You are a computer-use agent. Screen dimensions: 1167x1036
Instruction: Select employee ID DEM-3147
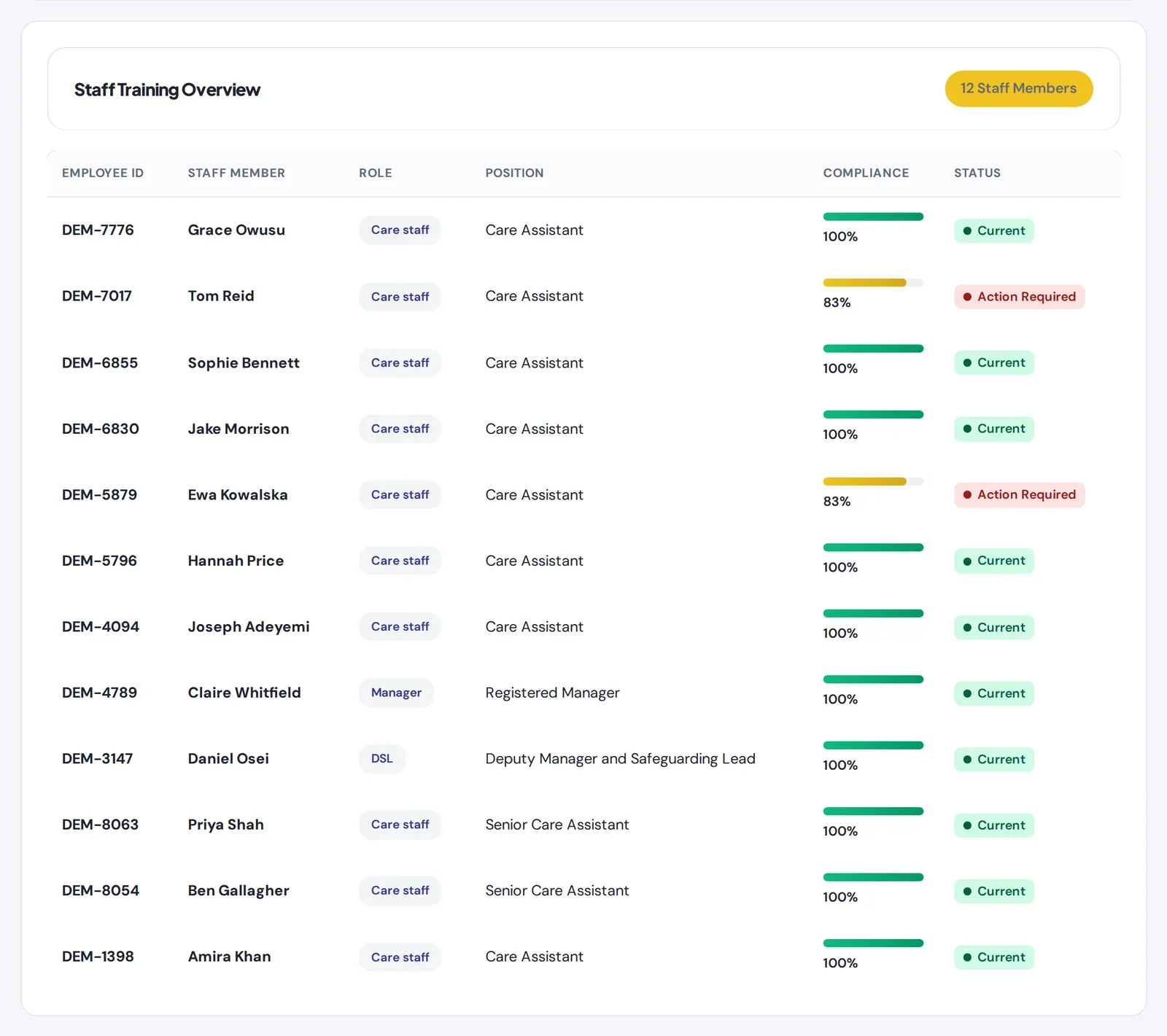pos(97,759)
